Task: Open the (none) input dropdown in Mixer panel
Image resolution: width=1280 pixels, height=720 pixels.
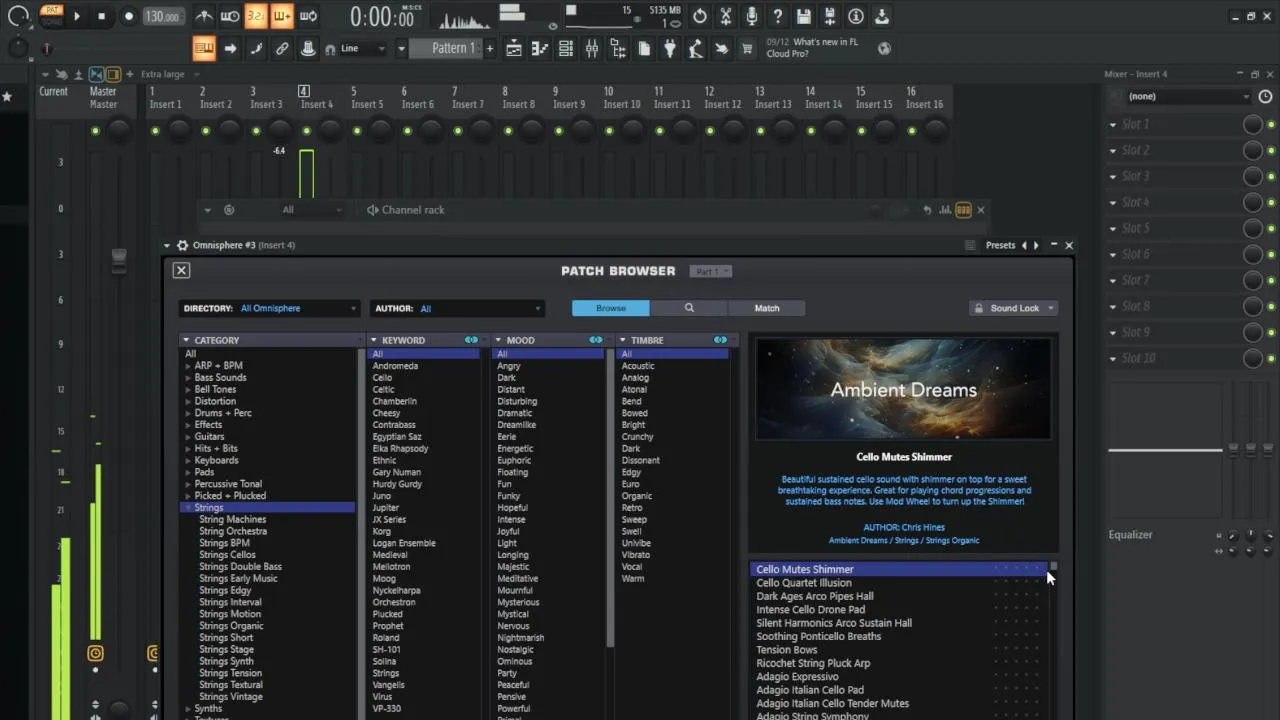Action: (1188, 97)
